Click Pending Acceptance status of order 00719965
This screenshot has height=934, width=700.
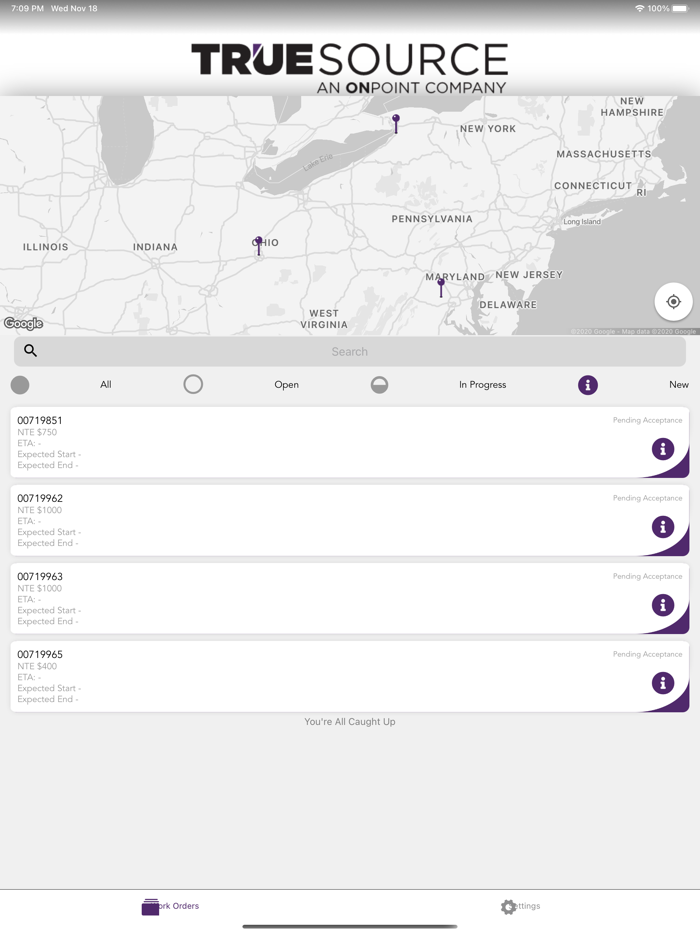click(648, 655)
